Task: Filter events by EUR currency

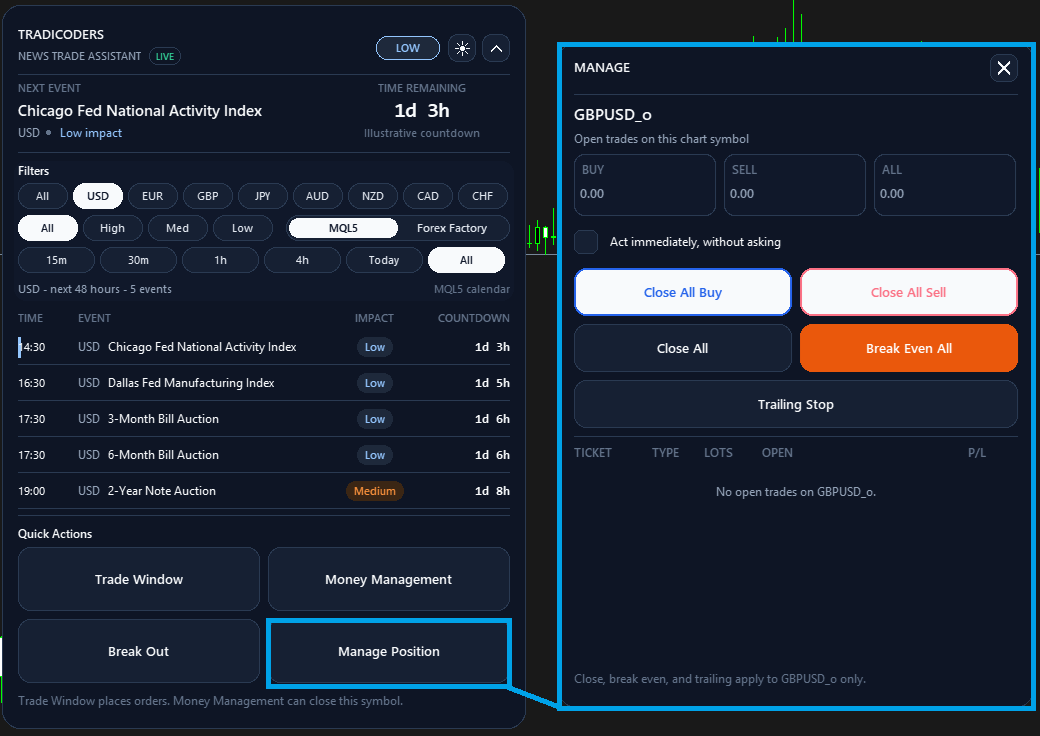Action: tap(153, 196)
